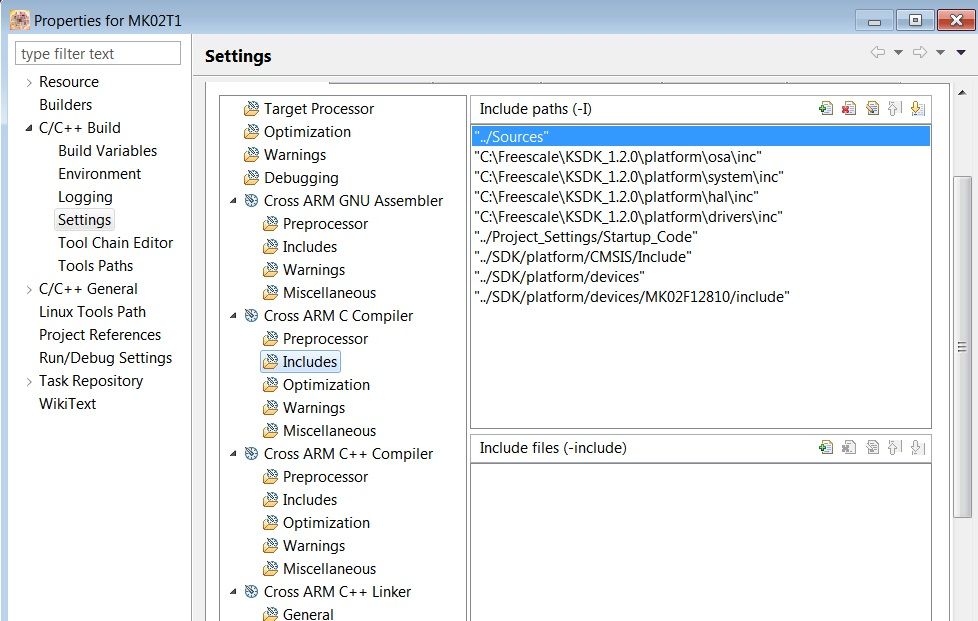This screenshot has width=978, height=621.
Task: Select Preprocessor under Cross ARM GNU Assembler
Action: coord(325,224)
